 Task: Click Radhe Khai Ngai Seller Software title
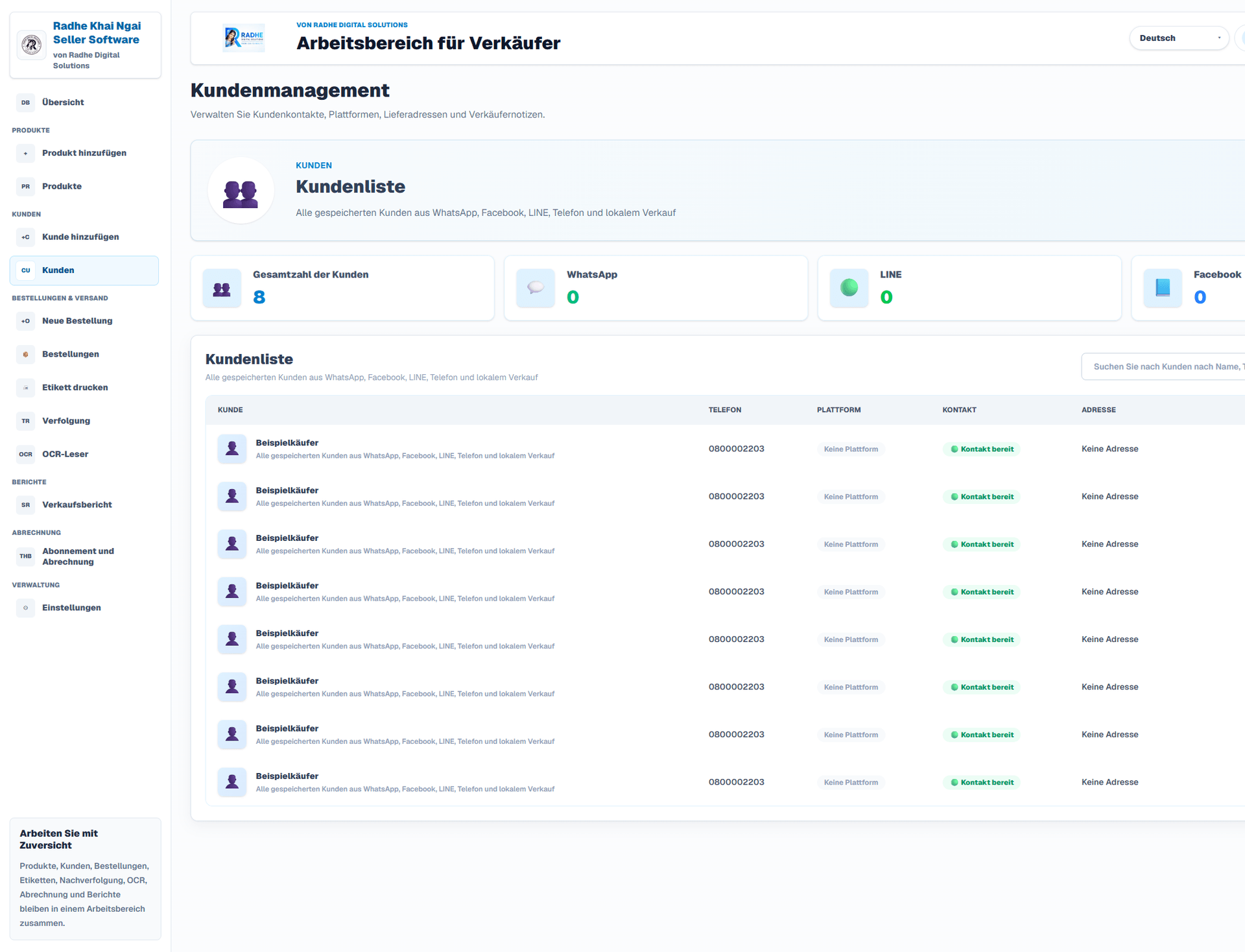click(x=97, y=33)
